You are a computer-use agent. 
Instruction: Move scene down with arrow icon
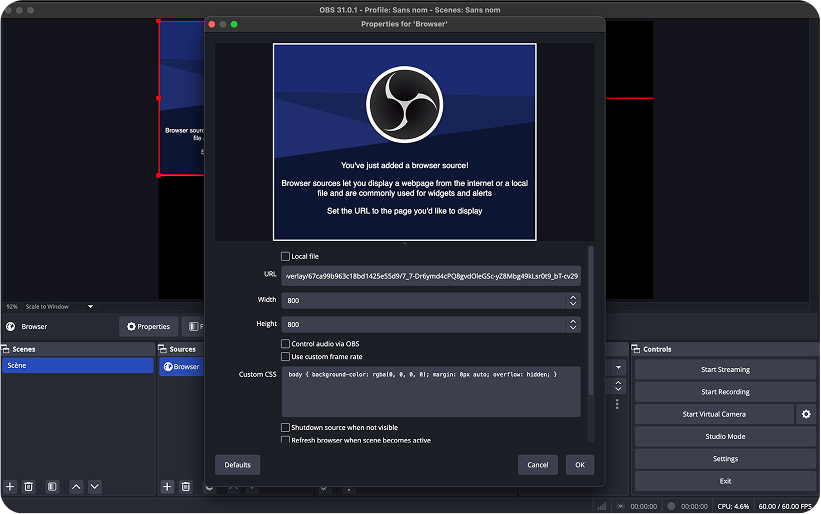95,486
